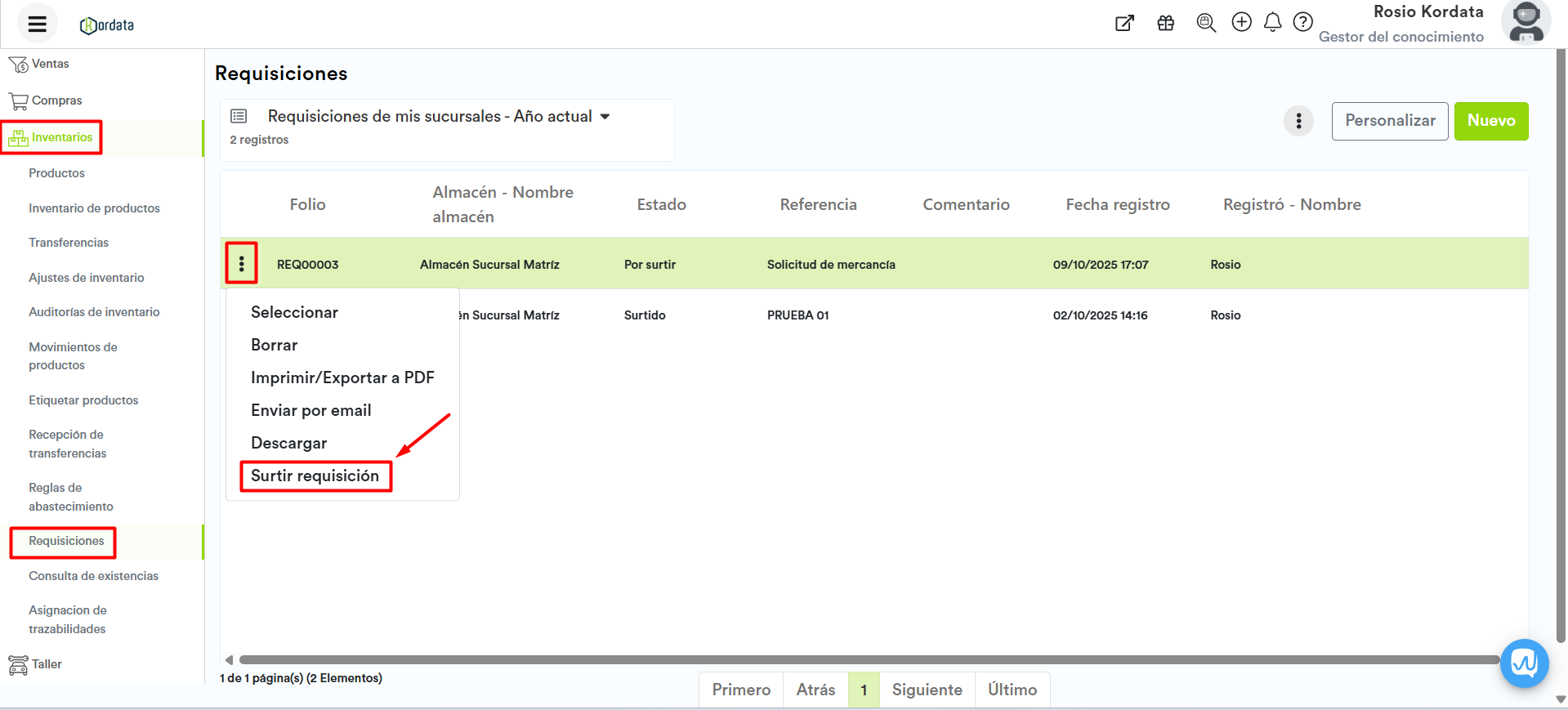
Task: Select Imprimir/Exportar a PDF option
Action: (342, 377)
